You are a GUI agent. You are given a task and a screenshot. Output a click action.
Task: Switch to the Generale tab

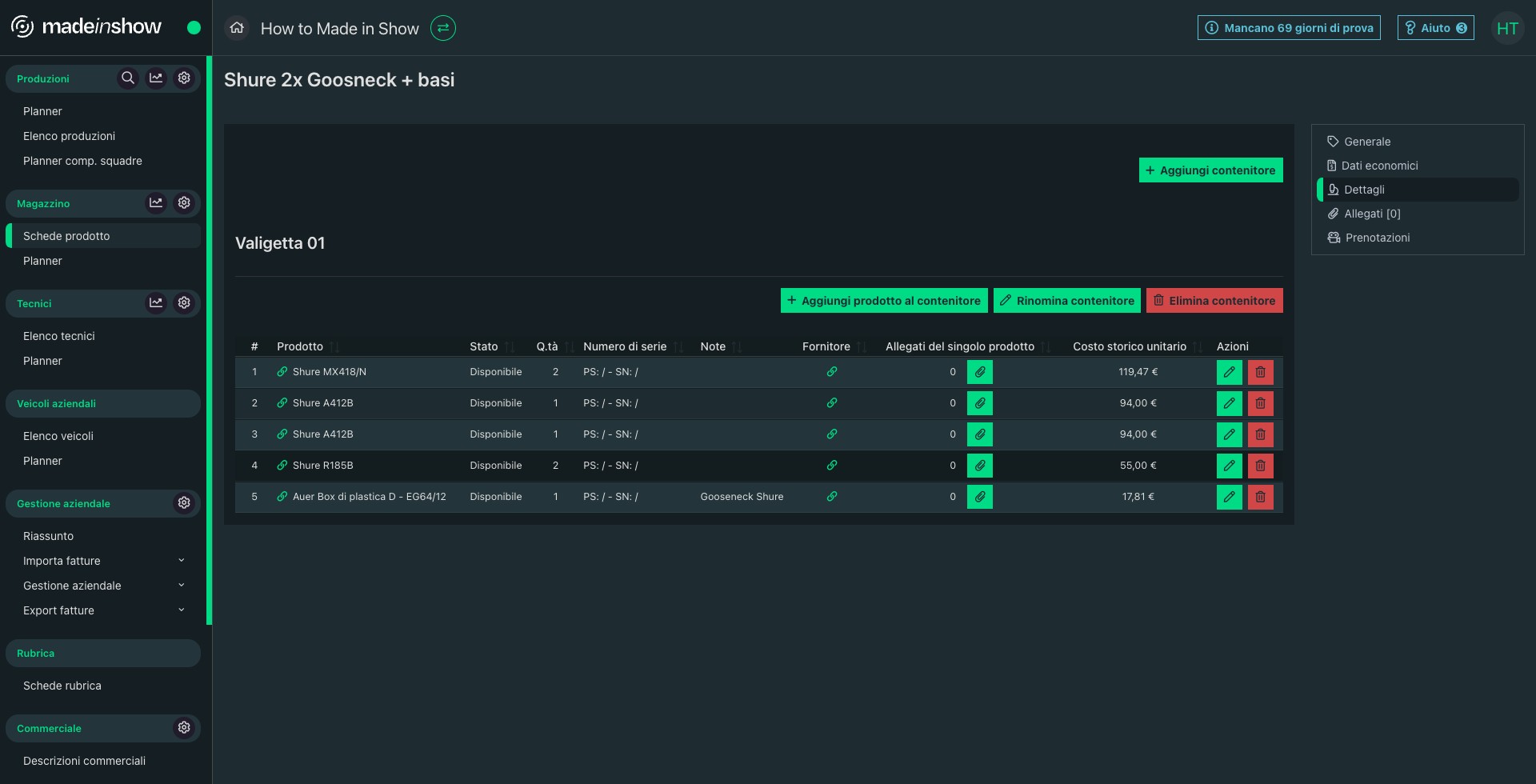tap(1418, 142)
